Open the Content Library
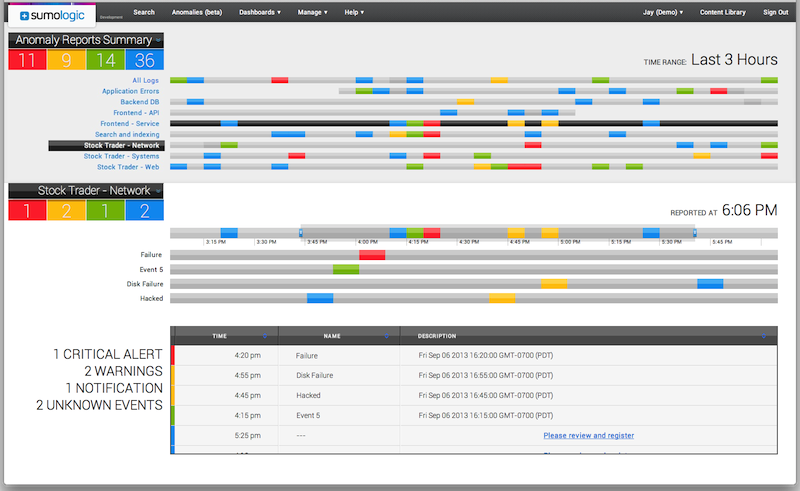This screenshot has height=491, width=800. pos(722,12)
